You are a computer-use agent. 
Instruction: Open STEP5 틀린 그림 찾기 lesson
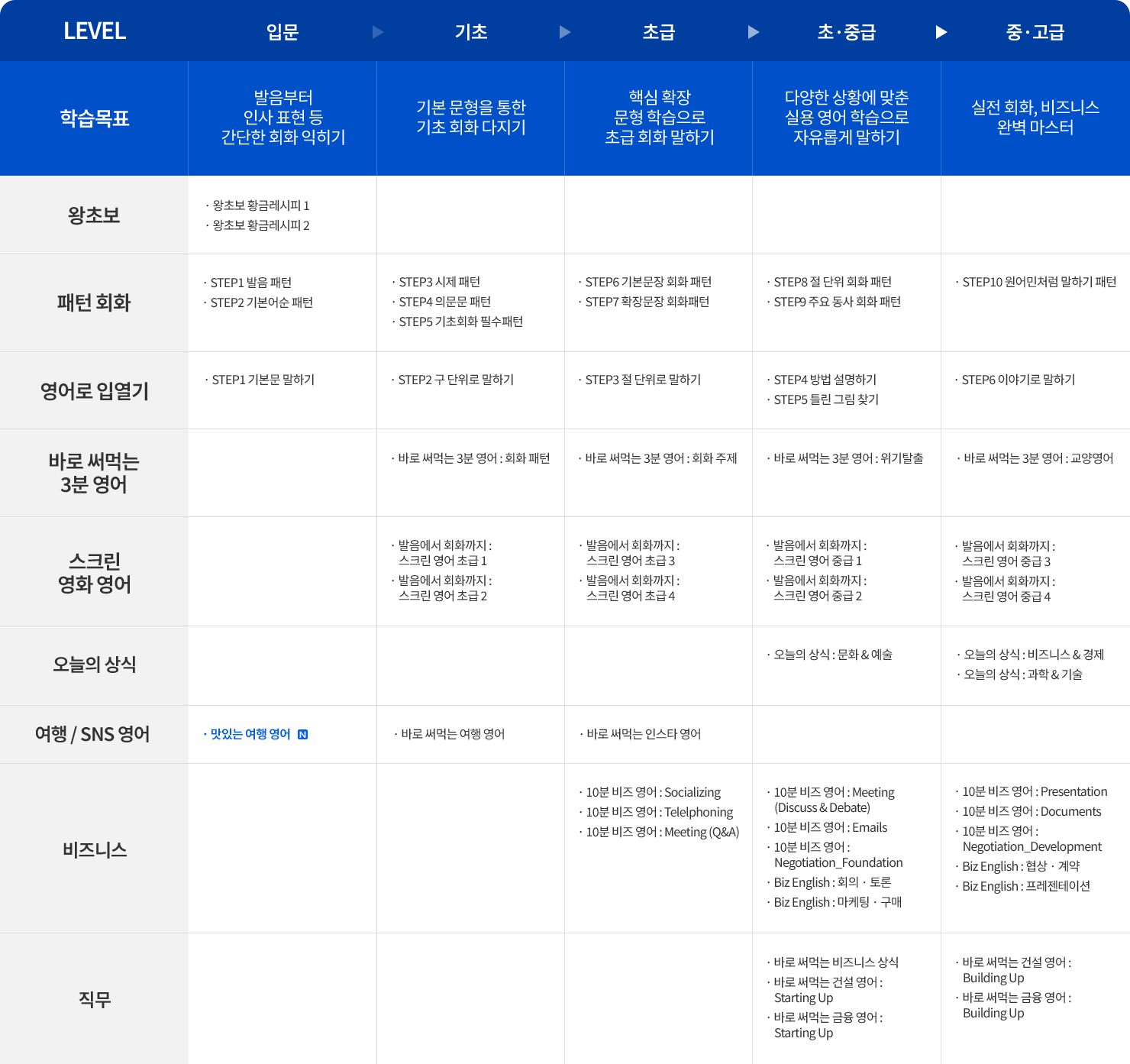[x=826, y=399]
